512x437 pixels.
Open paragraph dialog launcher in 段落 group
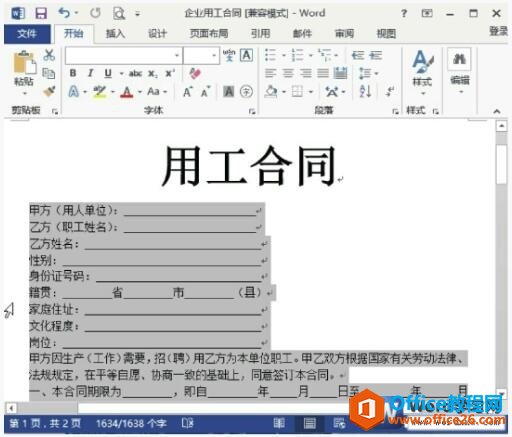(395, 111)
